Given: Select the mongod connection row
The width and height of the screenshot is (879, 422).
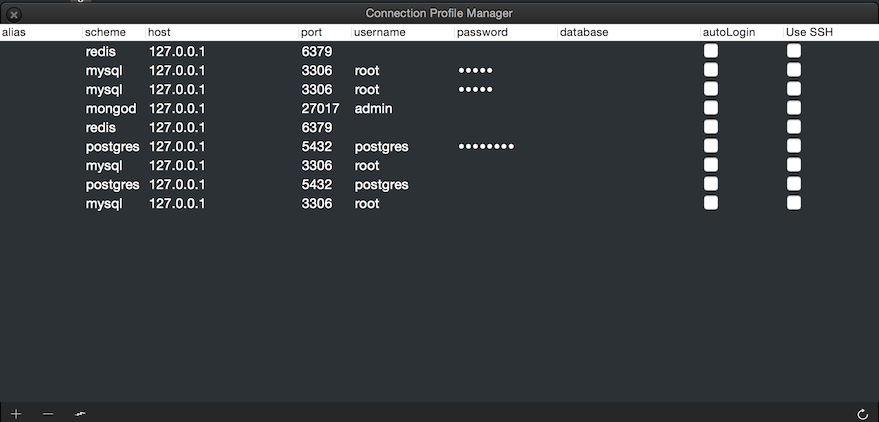Looking at the screenshot, I should 110,108.
